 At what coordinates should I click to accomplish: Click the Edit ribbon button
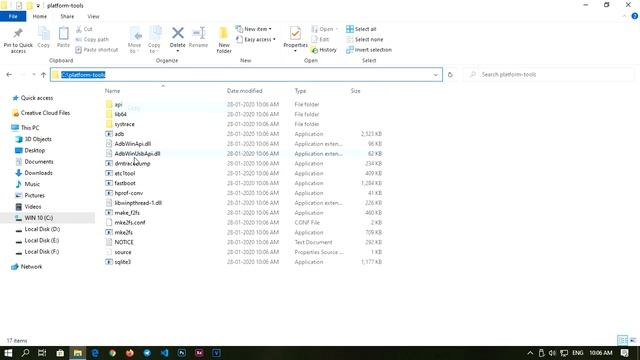(x=320, y=39)
